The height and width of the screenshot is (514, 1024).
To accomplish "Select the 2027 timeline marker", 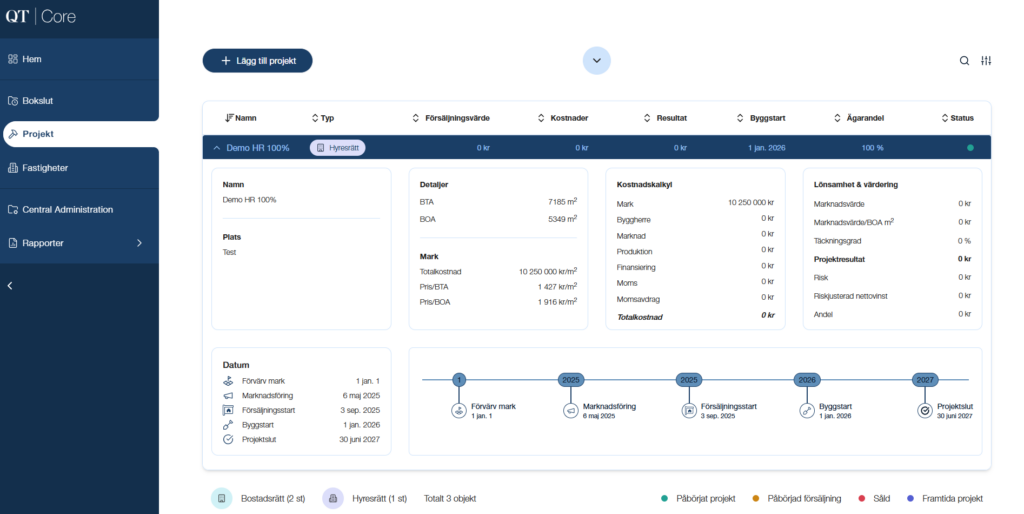I will [x=925, y=380].
